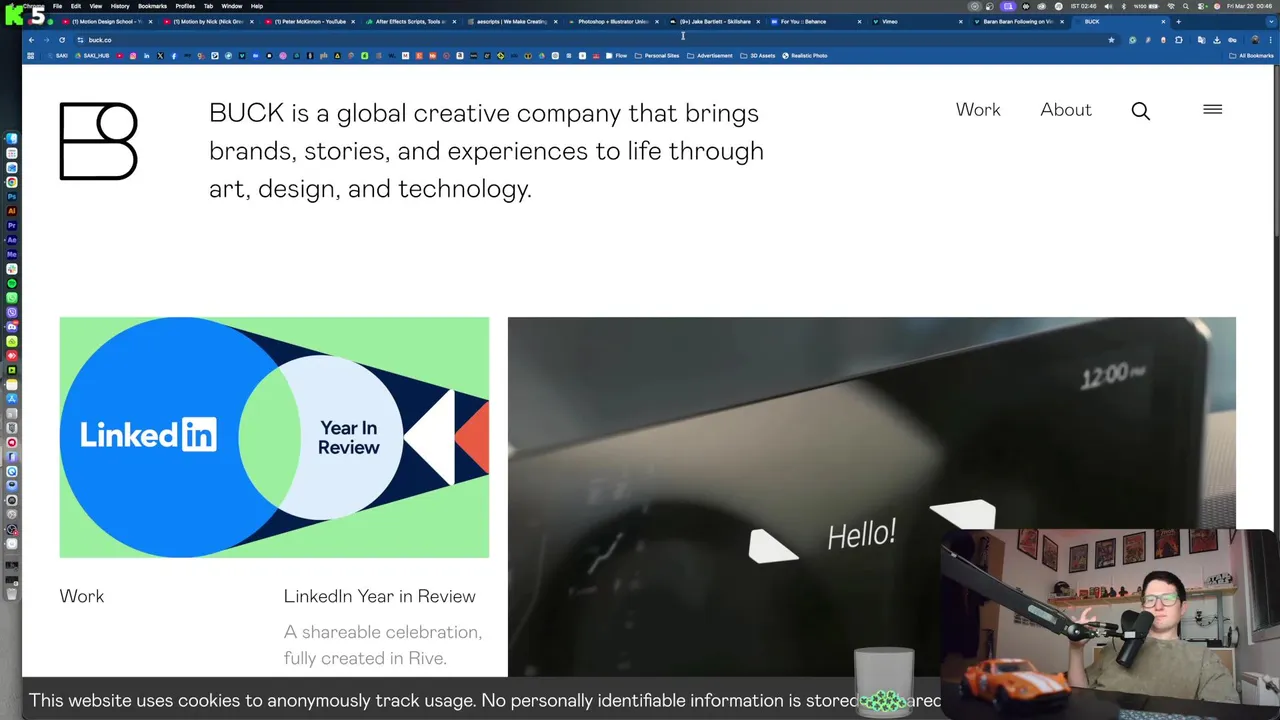The image size is (1280, 720).
Task: Open the Hello video thumbnail
Action: point(871,497)
